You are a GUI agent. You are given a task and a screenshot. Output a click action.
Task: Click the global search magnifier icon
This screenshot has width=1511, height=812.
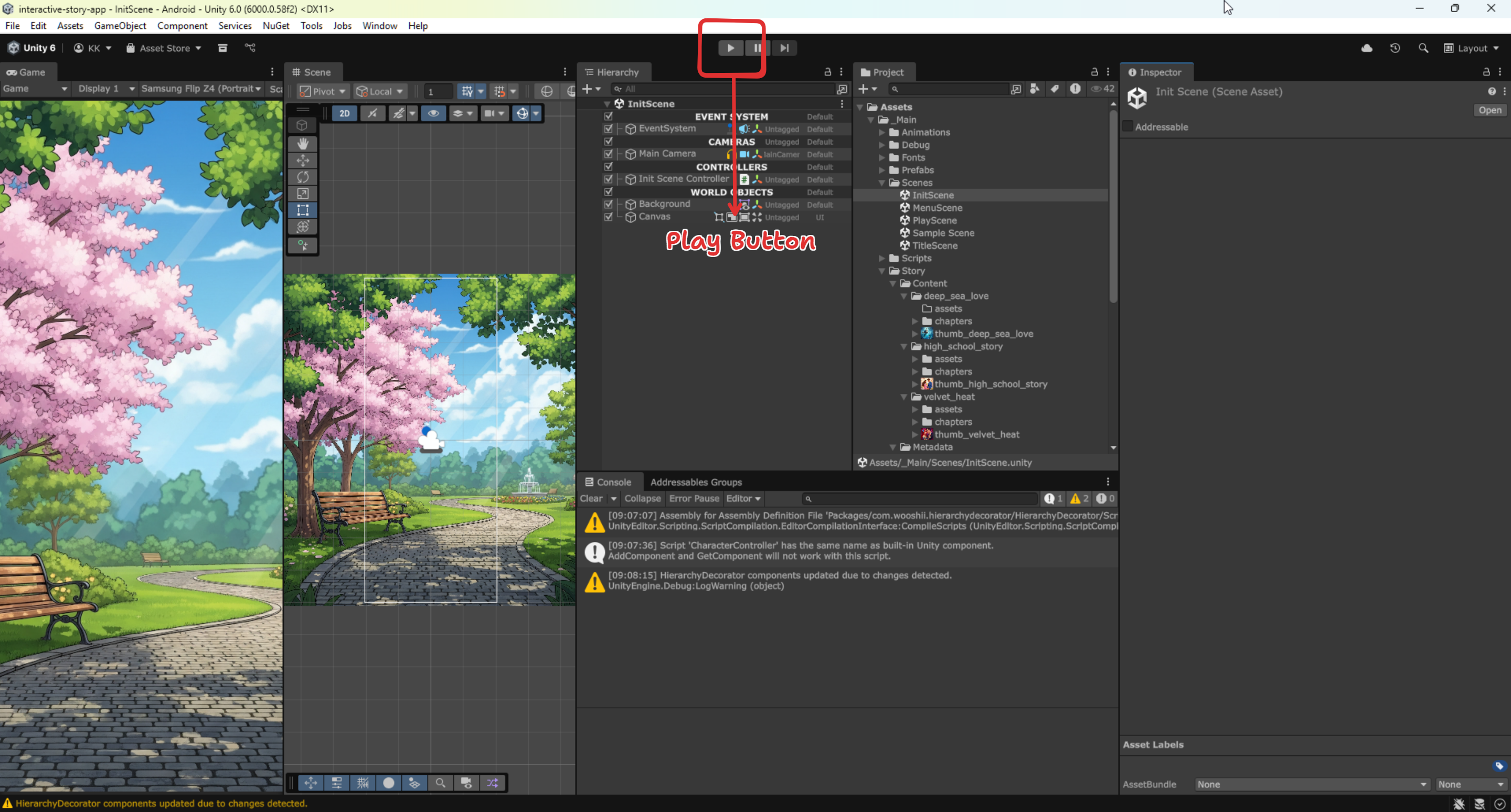[1423, 48]
